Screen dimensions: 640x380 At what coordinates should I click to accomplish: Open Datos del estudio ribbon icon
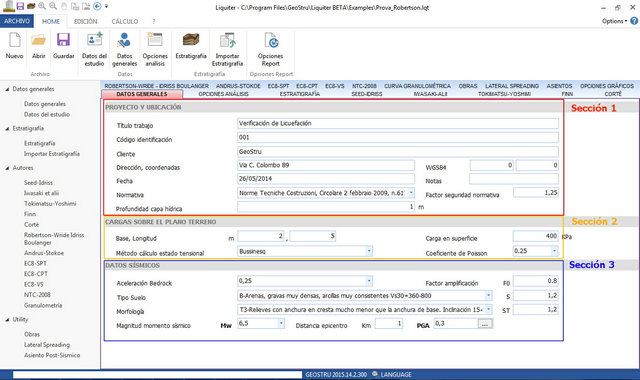coord(94,40)
